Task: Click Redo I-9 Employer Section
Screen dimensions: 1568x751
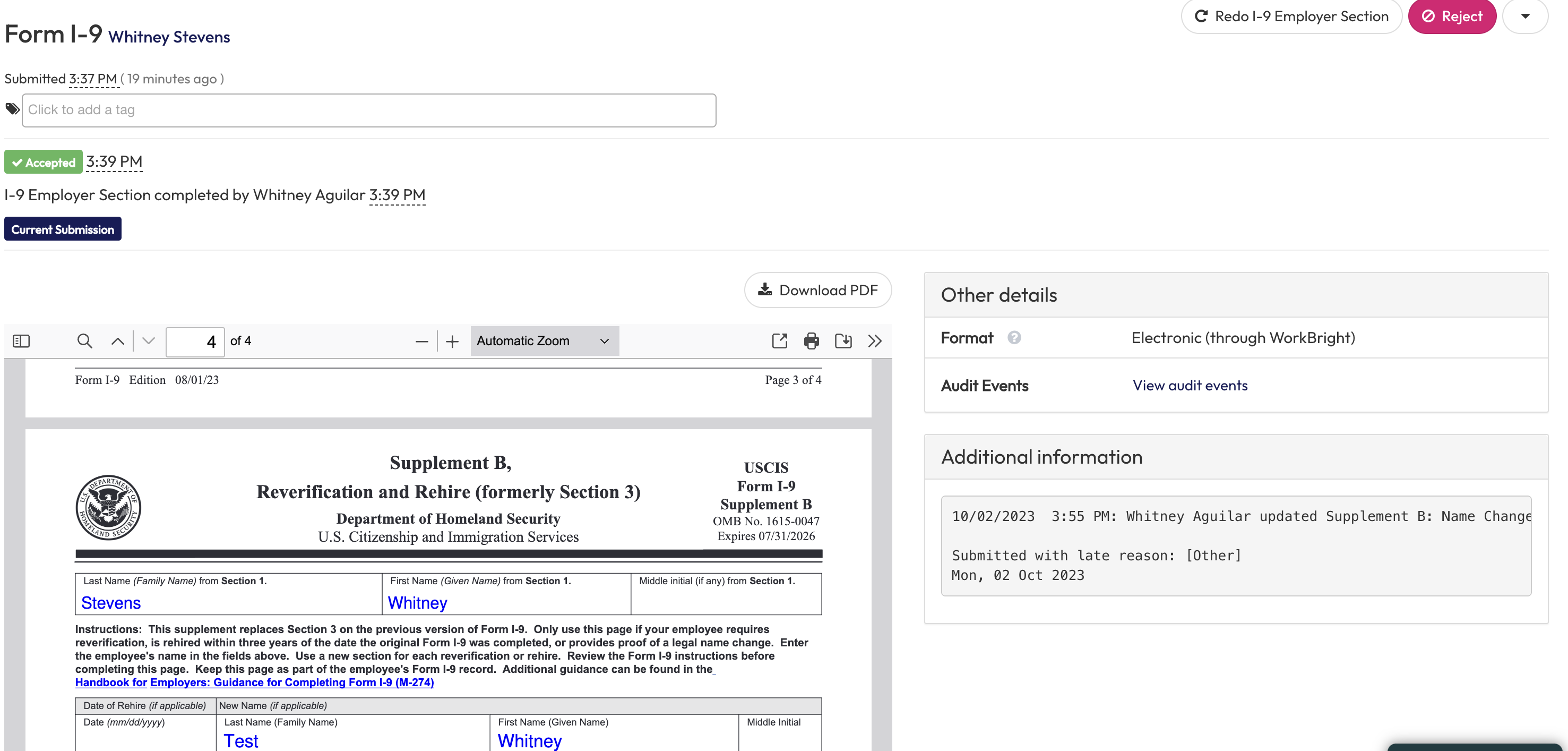Action: (x=1291, y=16)
